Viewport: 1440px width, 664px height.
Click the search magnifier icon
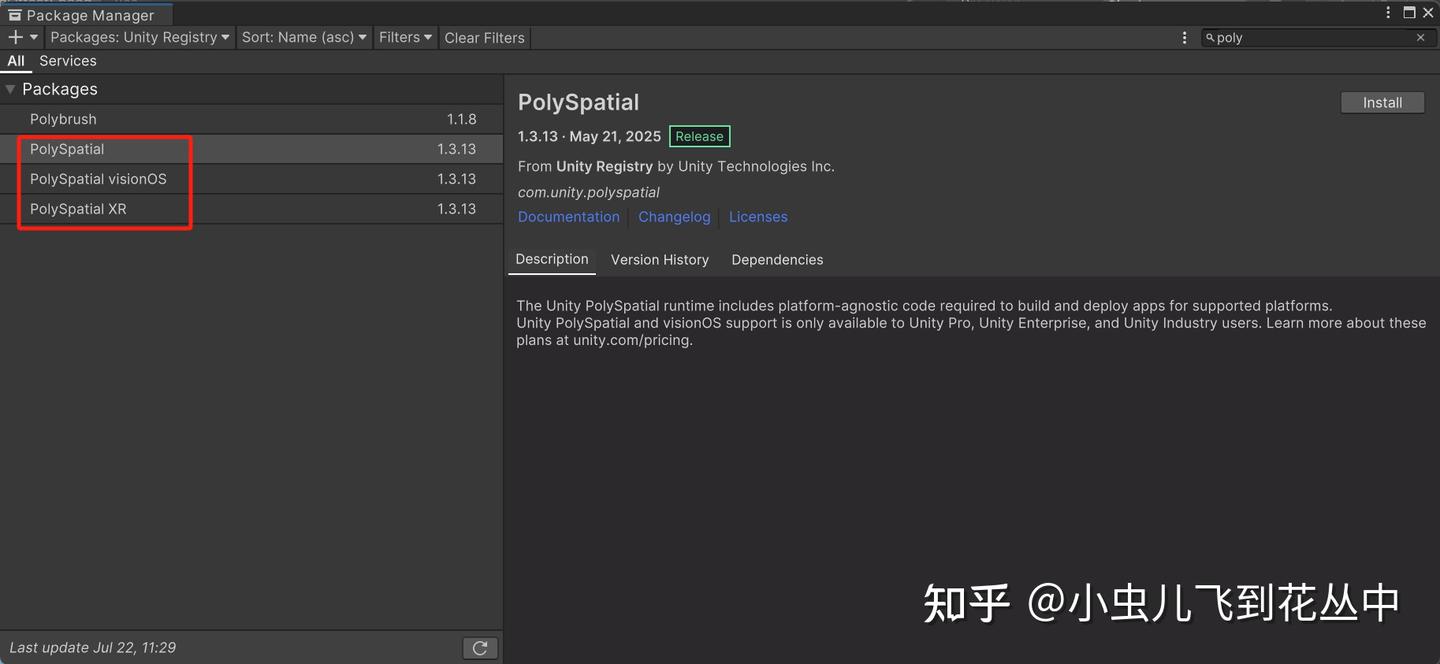tap(1209, 38)
